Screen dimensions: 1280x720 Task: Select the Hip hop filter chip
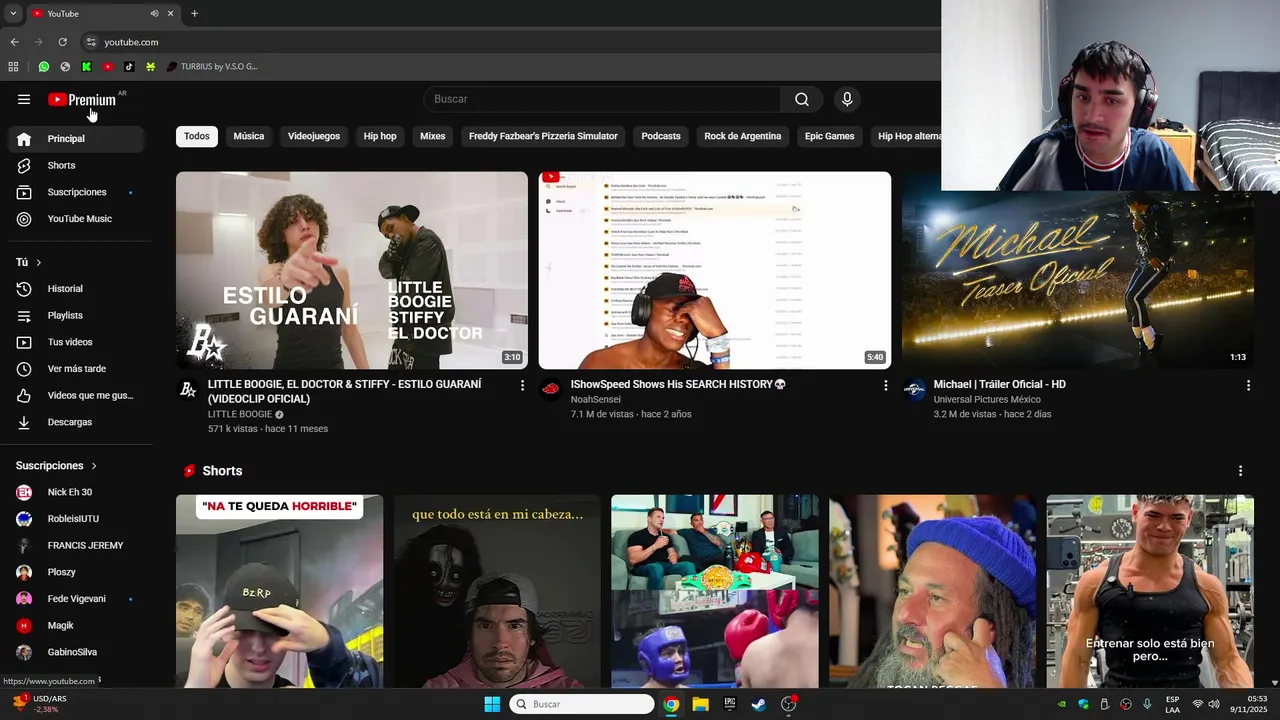[x=380, y=136]
